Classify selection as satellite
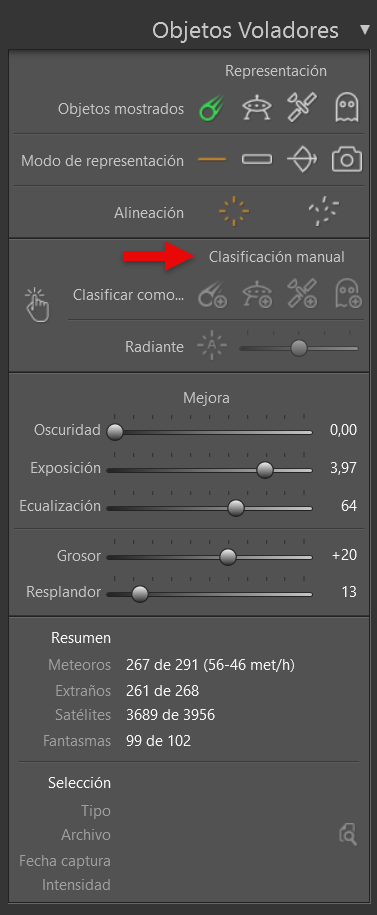 tap(302, 294)
